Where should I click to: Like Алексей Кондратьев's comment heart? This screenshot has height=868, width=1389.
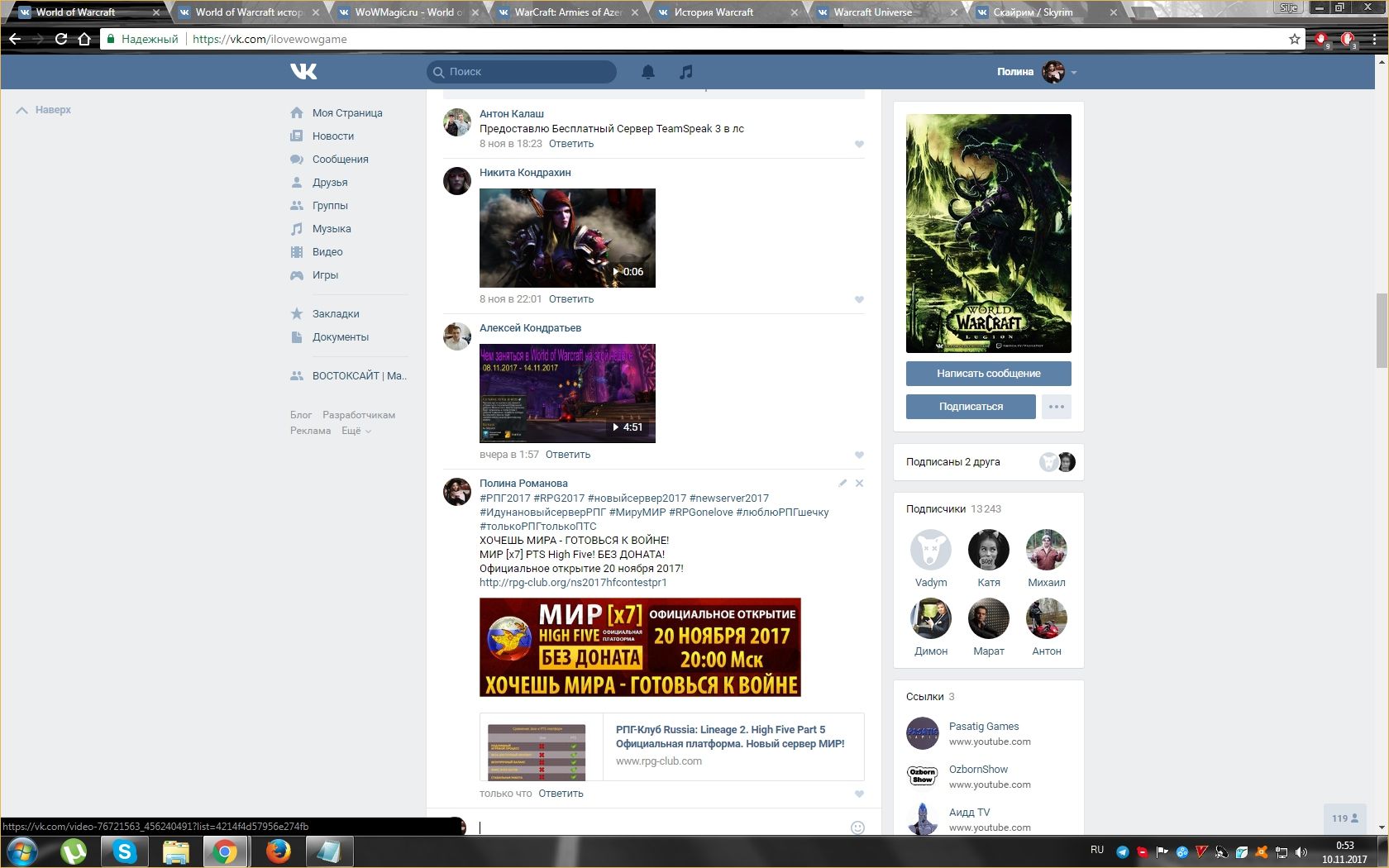[859, 455]
